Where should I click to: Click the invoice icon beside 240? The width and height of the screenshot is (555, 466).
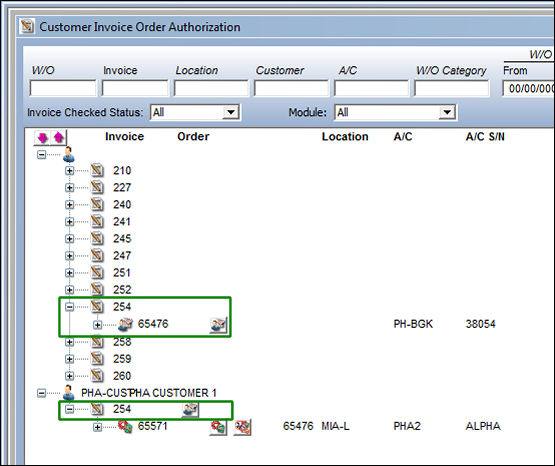(x=97, y=204)
